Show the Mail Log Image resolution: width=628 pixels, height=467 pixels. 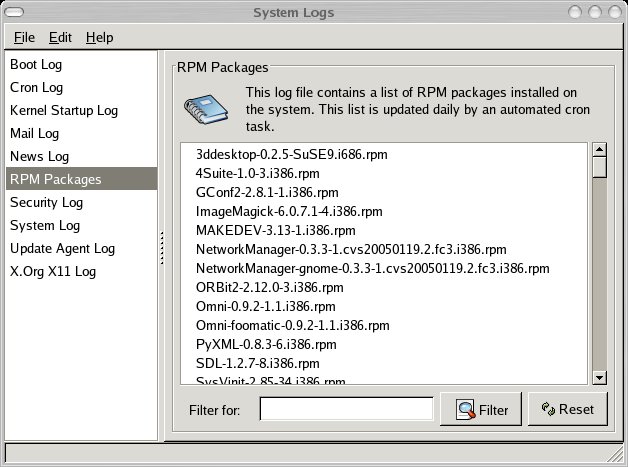(x=34, y=133)
